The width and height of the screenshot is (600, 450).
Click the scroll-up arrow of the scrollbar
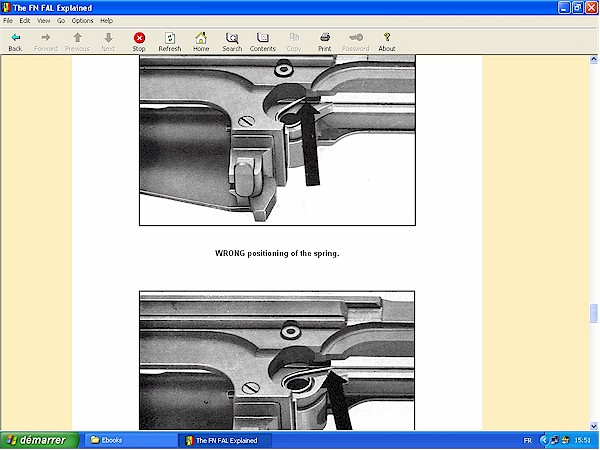[x=593, y=59]
